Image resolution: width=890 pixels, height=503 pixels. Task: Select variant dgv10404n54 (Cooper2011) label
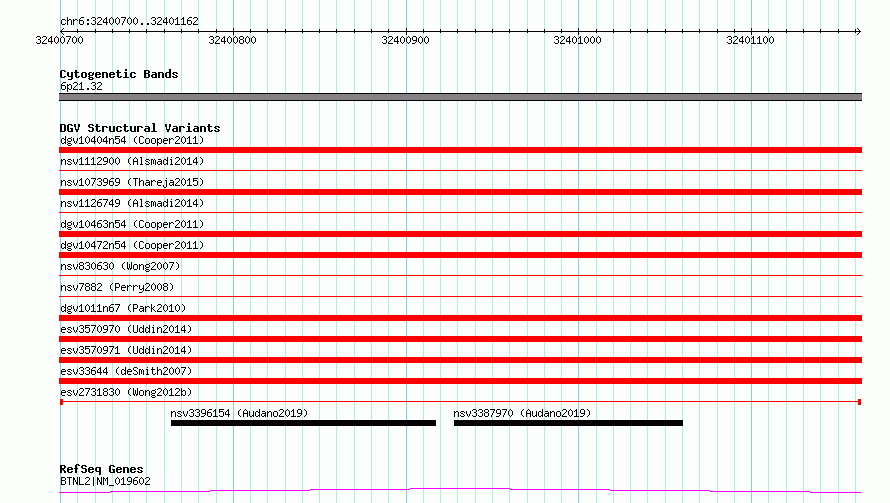[132, 140]
